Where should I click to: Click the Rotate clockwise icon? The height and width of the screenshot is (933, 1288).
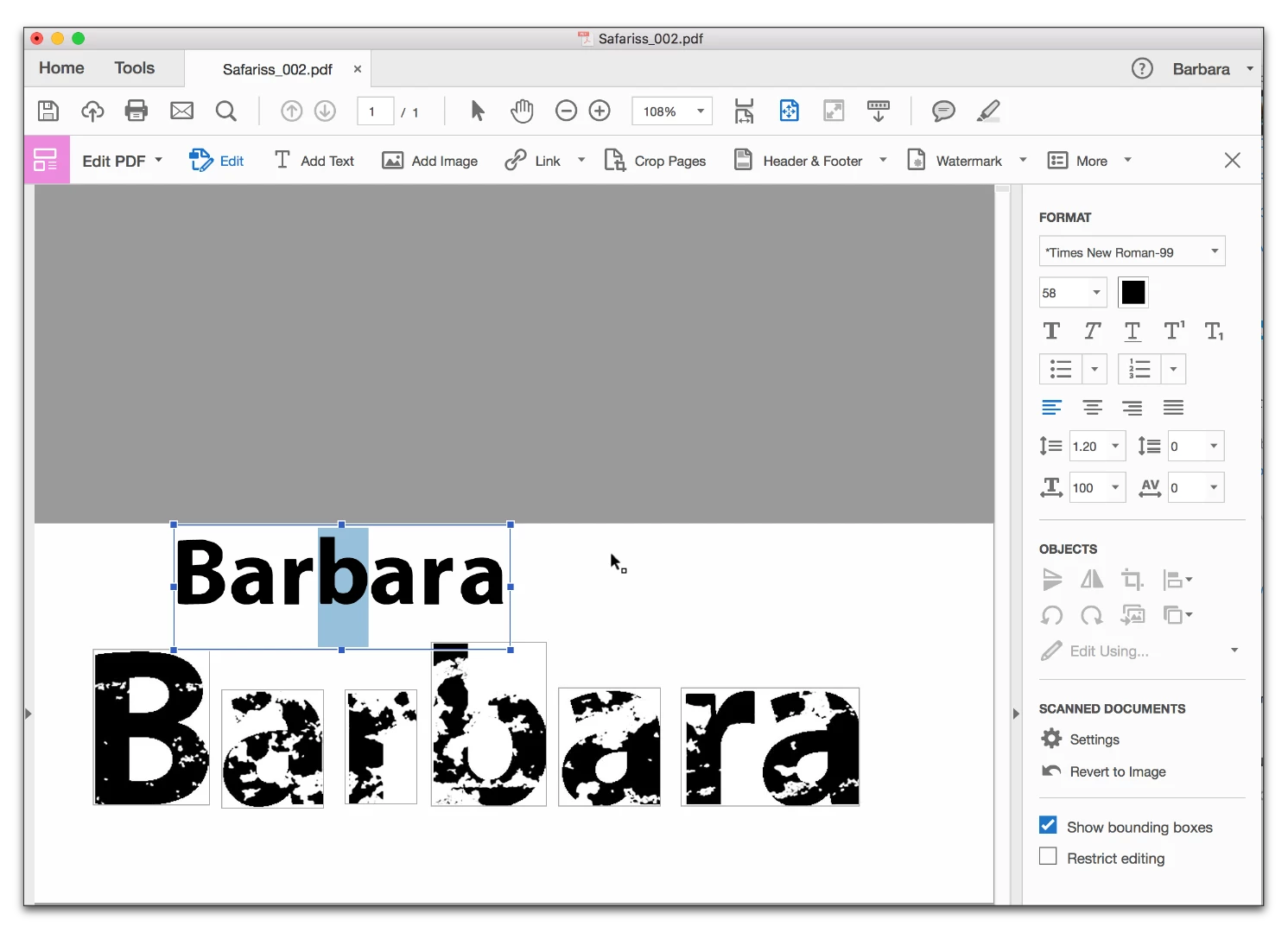(x=1092, y=615)
